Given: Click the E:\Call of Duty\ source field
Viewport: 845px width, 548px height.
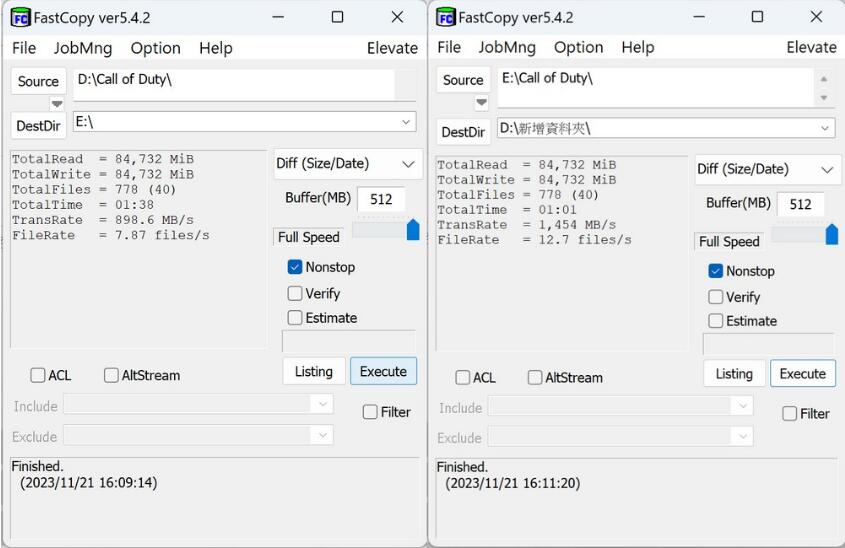Looking at the screenshot, I should [x=656, y=86].
